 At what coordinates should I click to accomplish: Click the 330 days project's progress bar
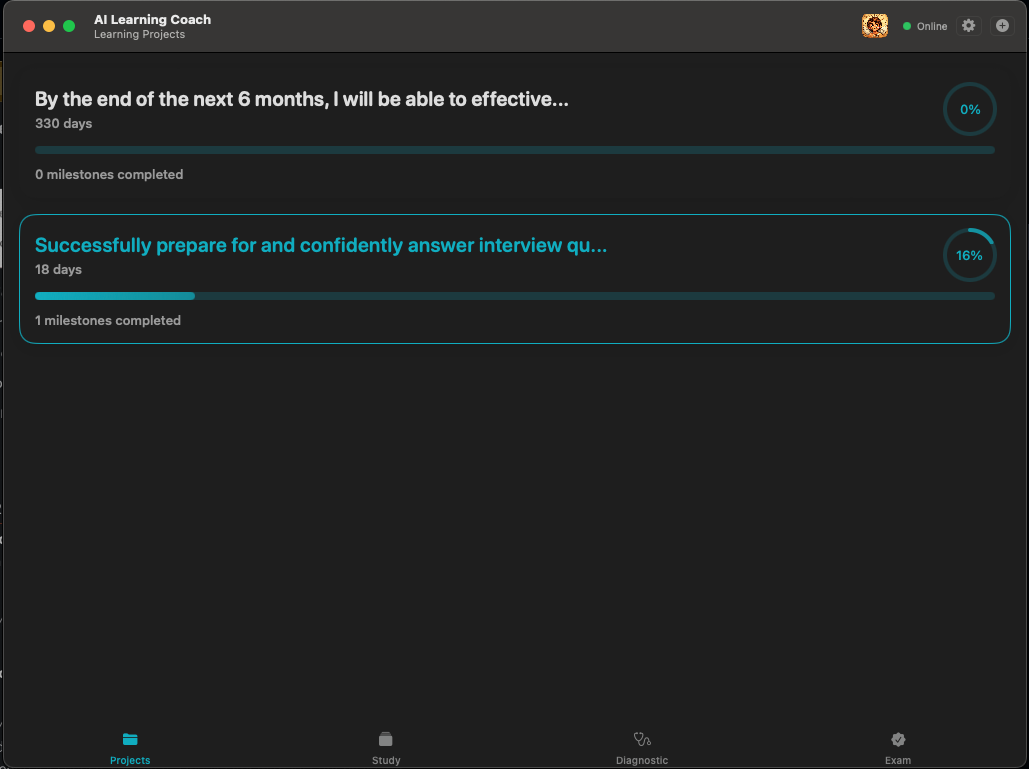[x=514, y=150]
